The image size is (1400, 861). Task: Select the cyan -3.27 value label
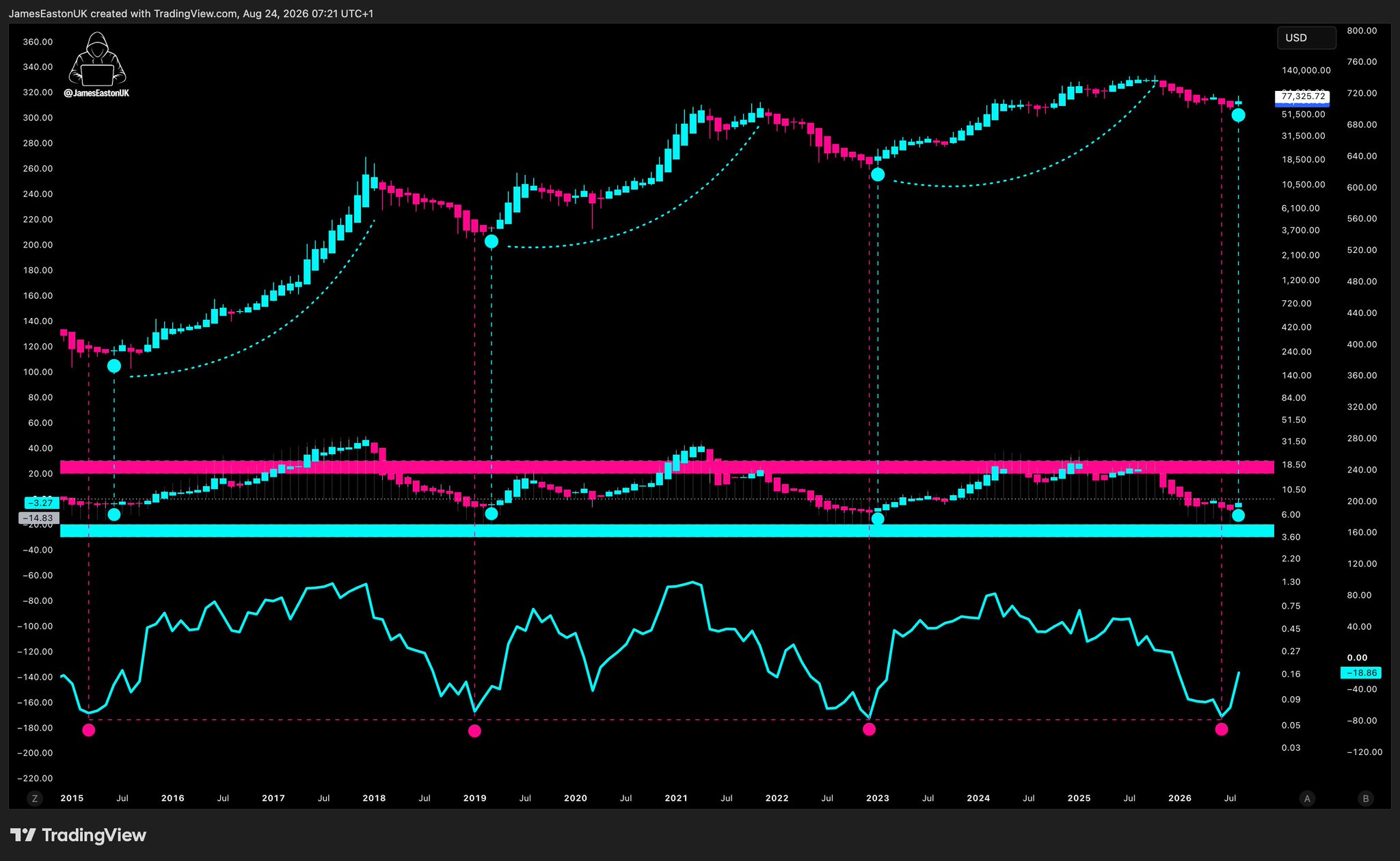point(42,503)
